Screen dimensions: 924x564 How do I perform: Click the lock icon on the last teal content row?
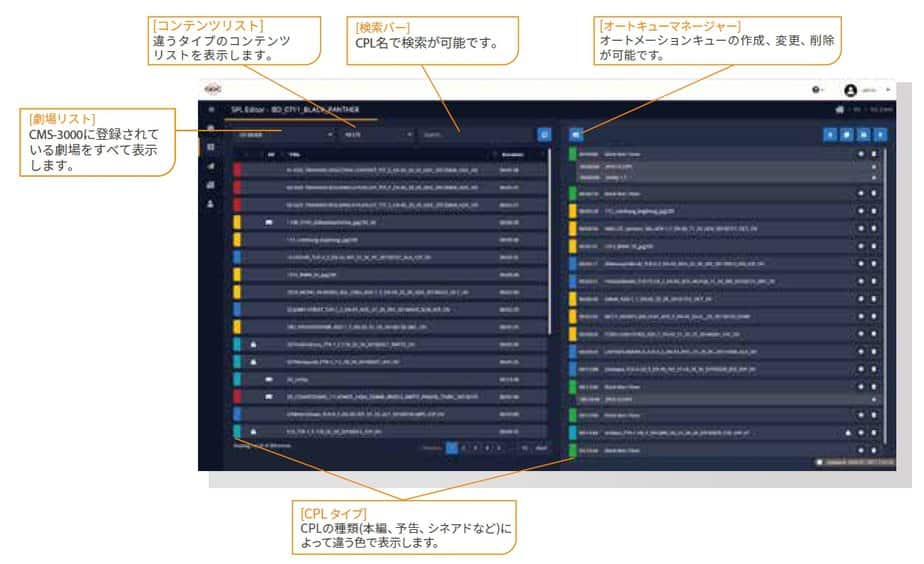[253, 431]
